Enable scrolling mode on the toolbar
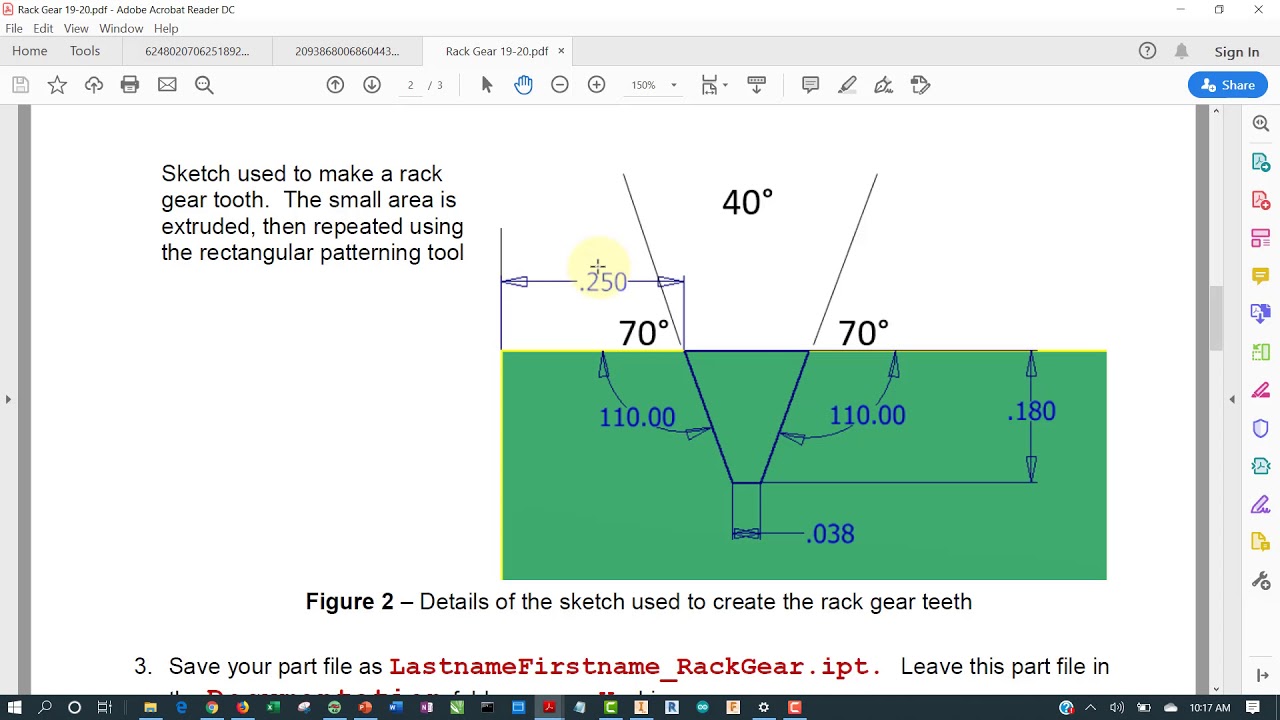This screenshot has width=1280, height=720. [x=756, y=85]
